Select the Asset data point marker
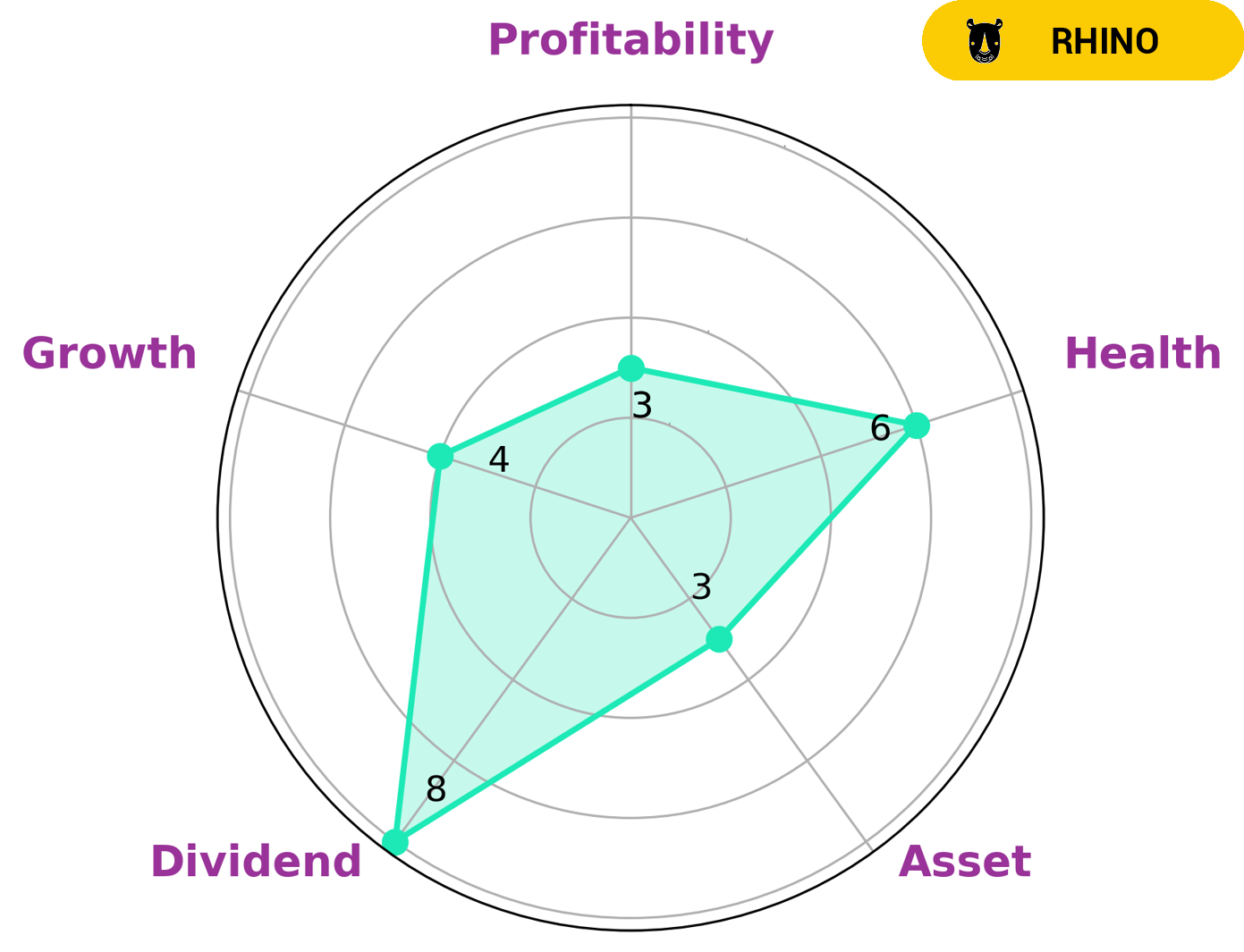The height and width of the screenshot is (952, 1244). tap(719, 639)
